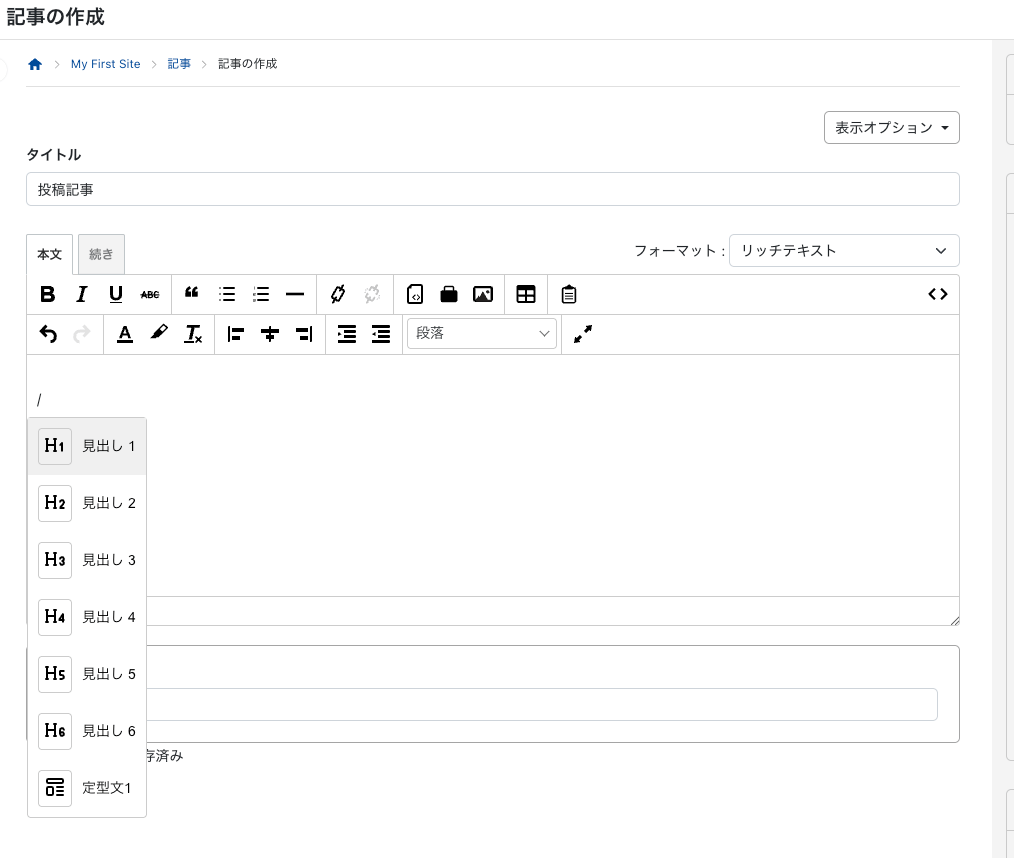Choose 定型文1 from the slash menu
Viewport: 1014px width, 858px height.
[x=87, y=788]
